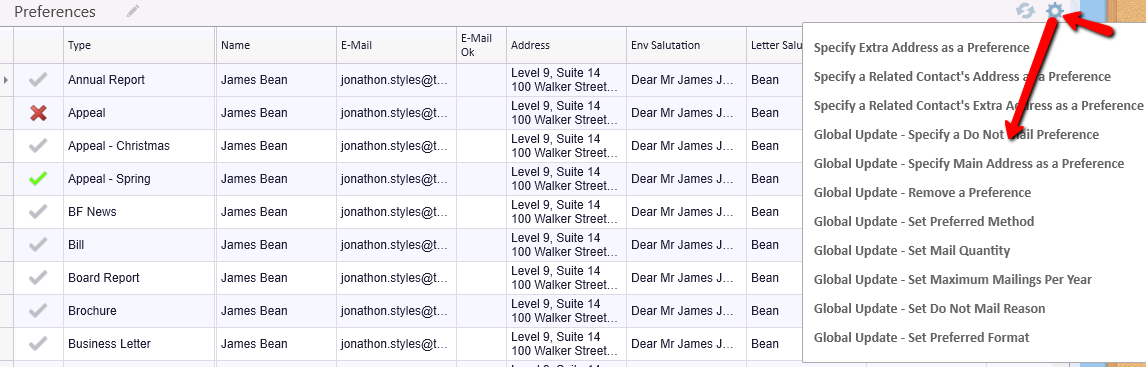Image resolution: width=1146 pixels, height=367 pixels.
Task: Toggle the grey checkmark for Bill row
Action: pos(38,245)
